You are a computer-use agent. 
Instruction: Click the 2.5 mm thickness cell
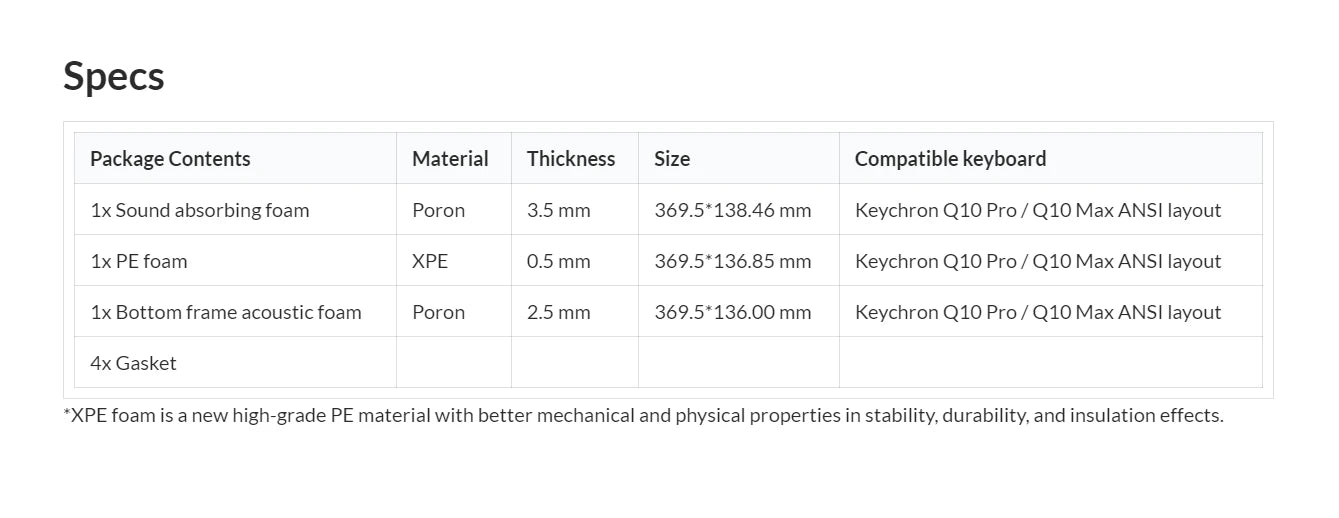(x=559, y=312)
